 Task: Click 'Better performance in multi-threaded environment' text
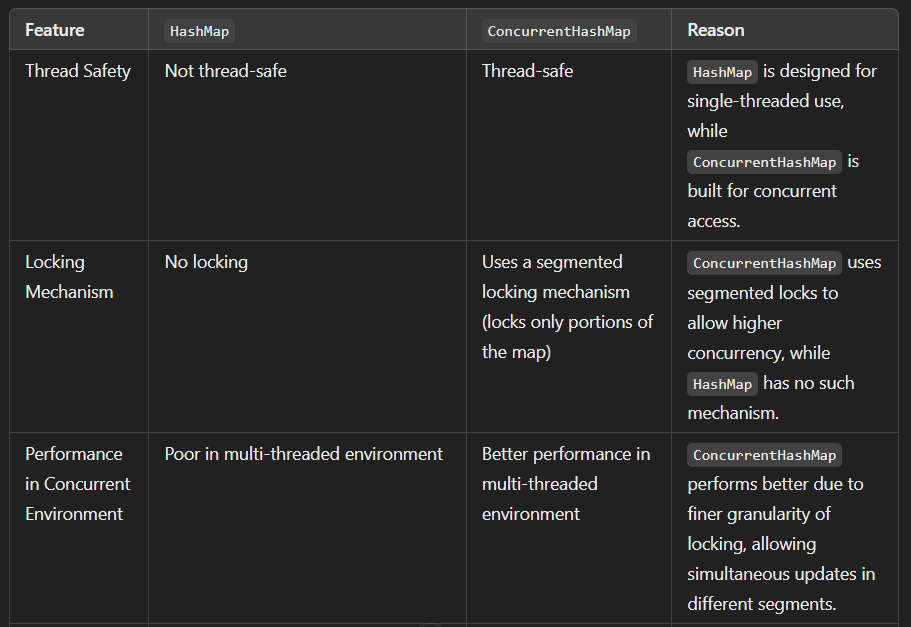point(566,484)
